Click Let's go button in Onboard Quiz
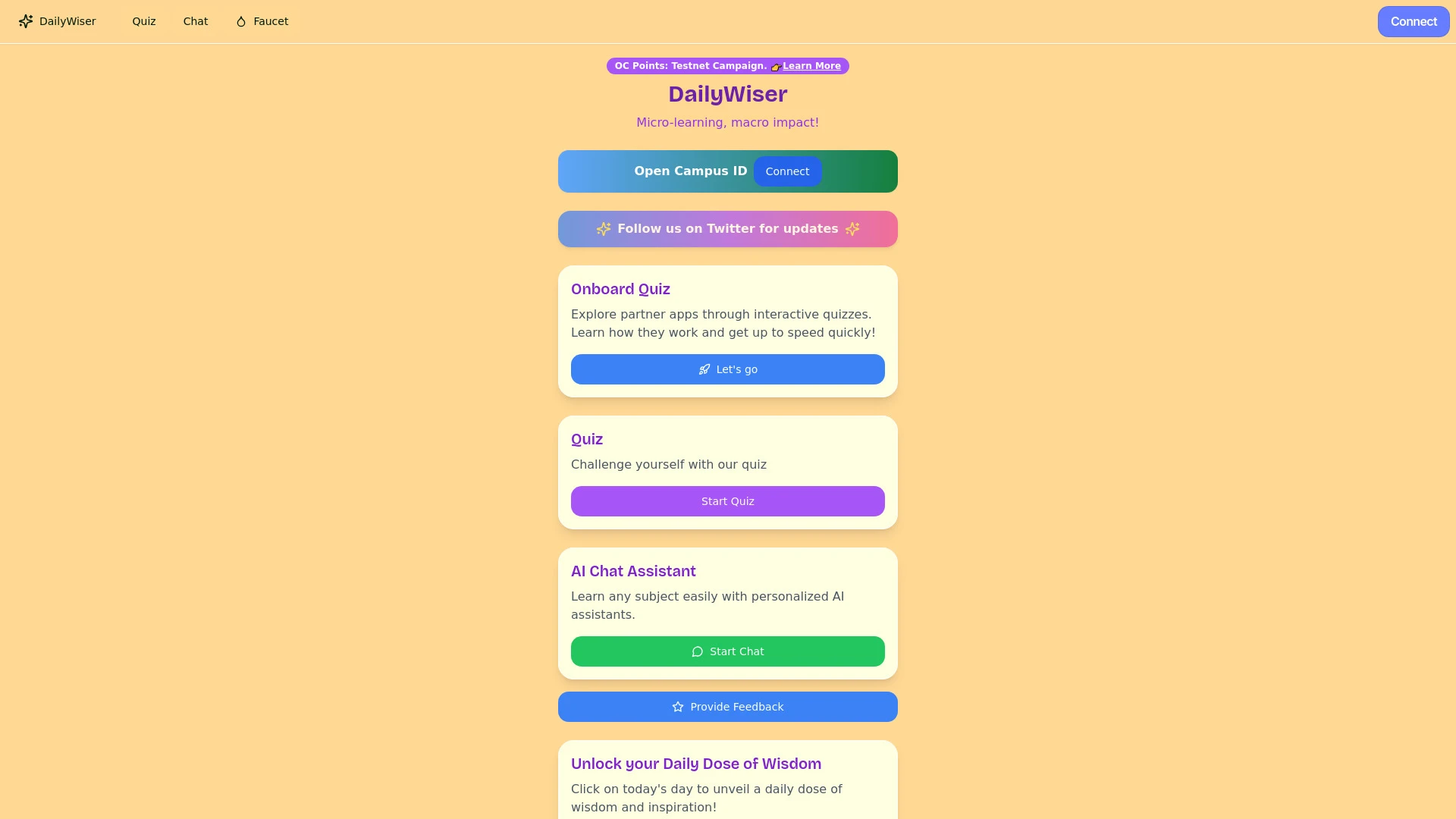1456x819 pixels. 728,369
